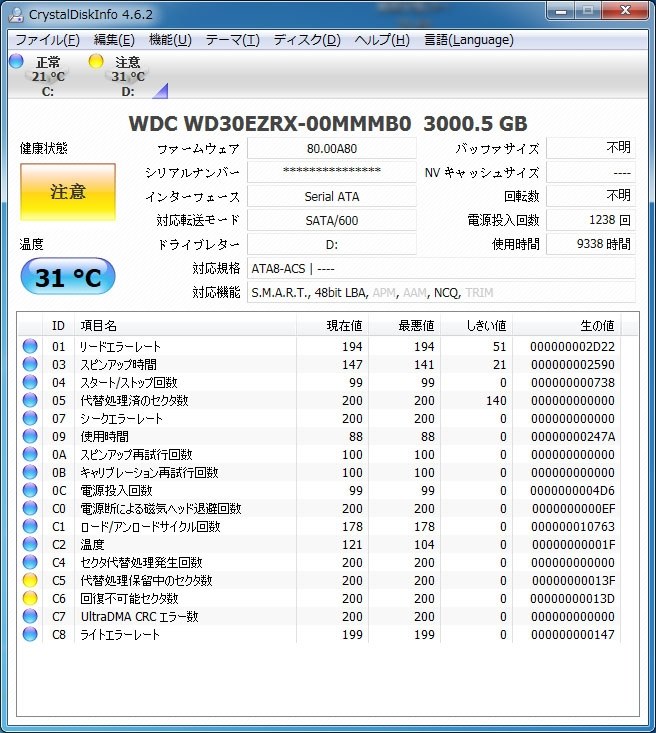Open the 機能(U) menu
This screenshot has height=733, width=656.
point(170,40)
